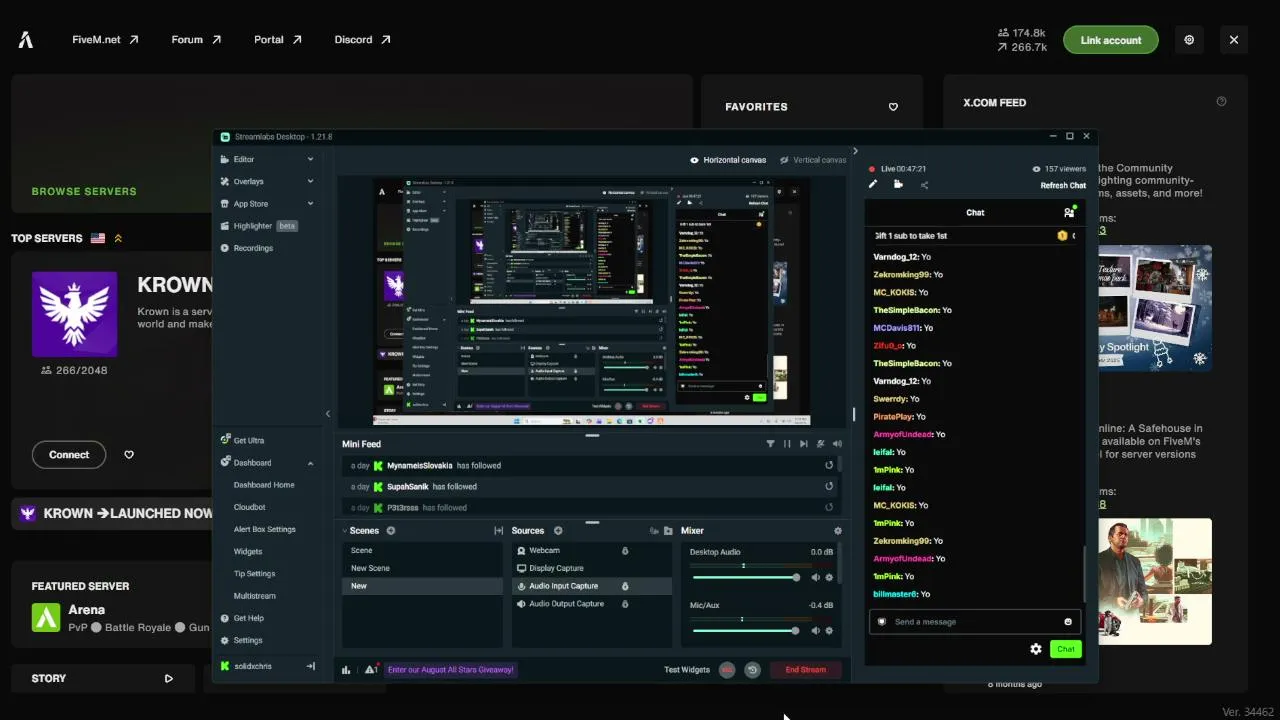The height and width of the screenshot is (720, 1280).
Task: Favorite the Krown server heart icon
Action: 129,455
